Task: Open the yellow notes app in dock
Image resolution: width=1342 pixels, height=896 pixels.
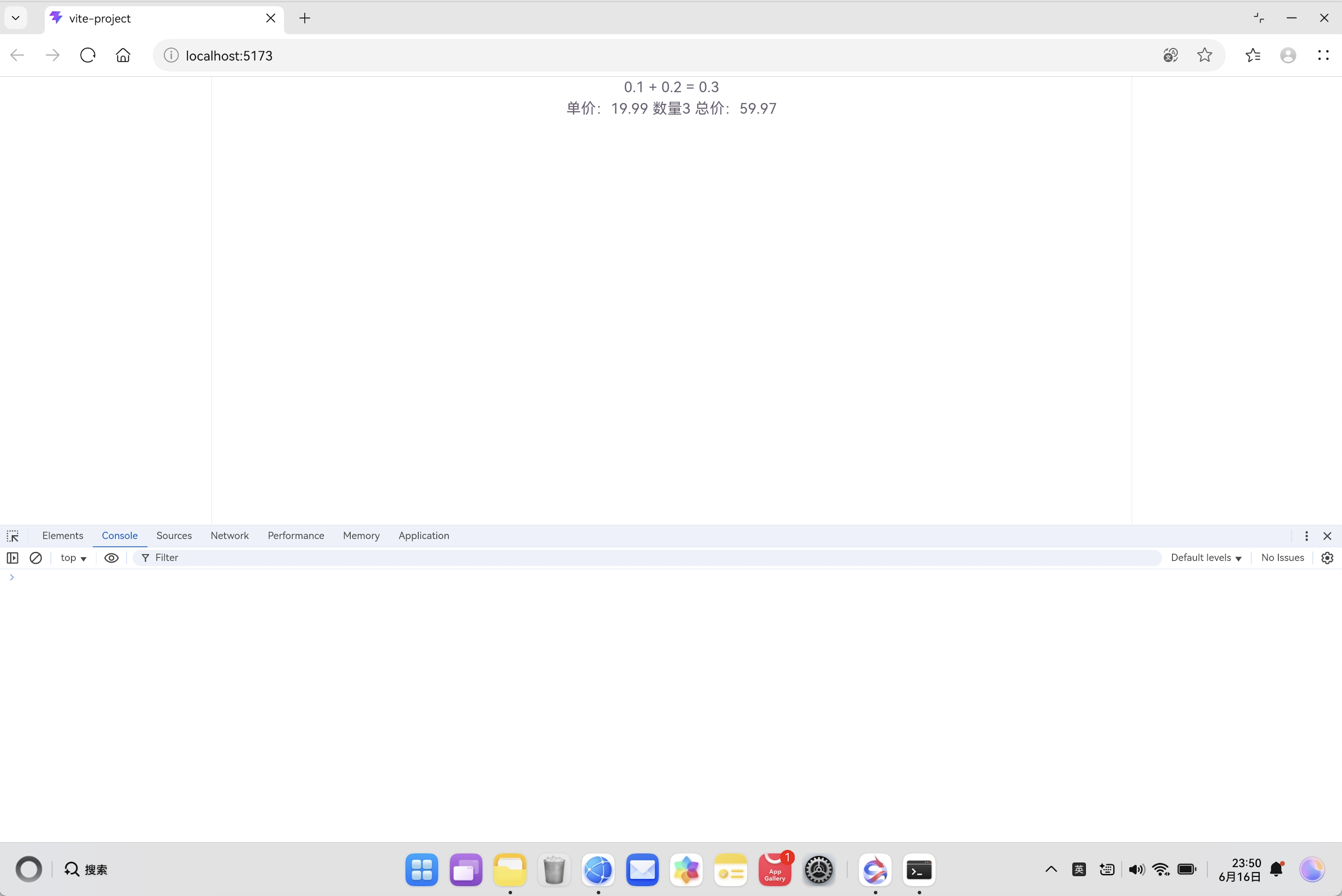Action: click(730, 870)
